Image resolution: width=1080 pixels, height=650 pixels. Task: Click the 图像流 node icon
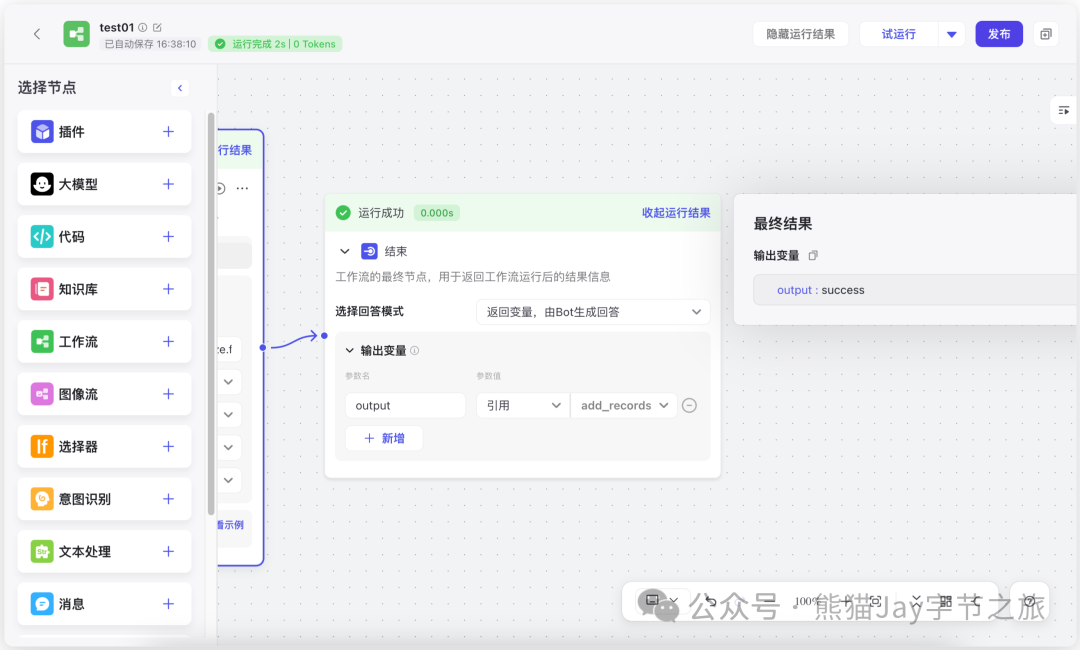42,394
